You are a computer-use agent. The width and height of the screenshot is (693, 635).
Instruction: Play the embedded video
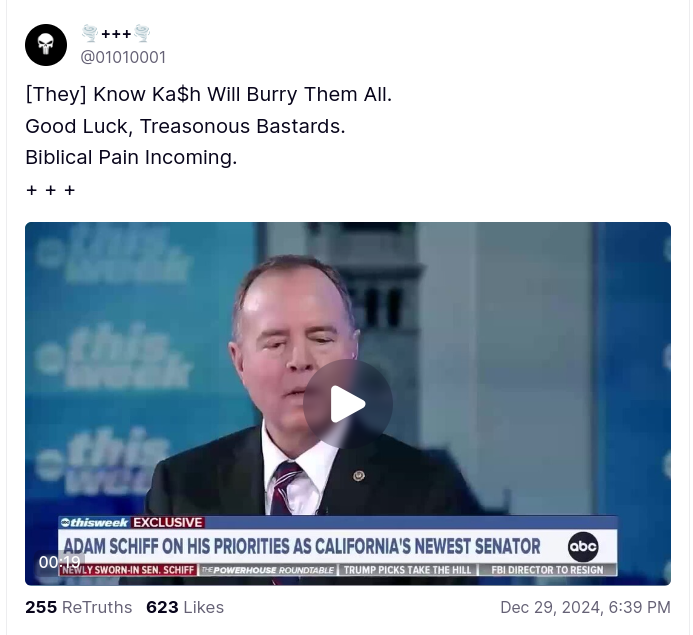[x=348, y=404]
